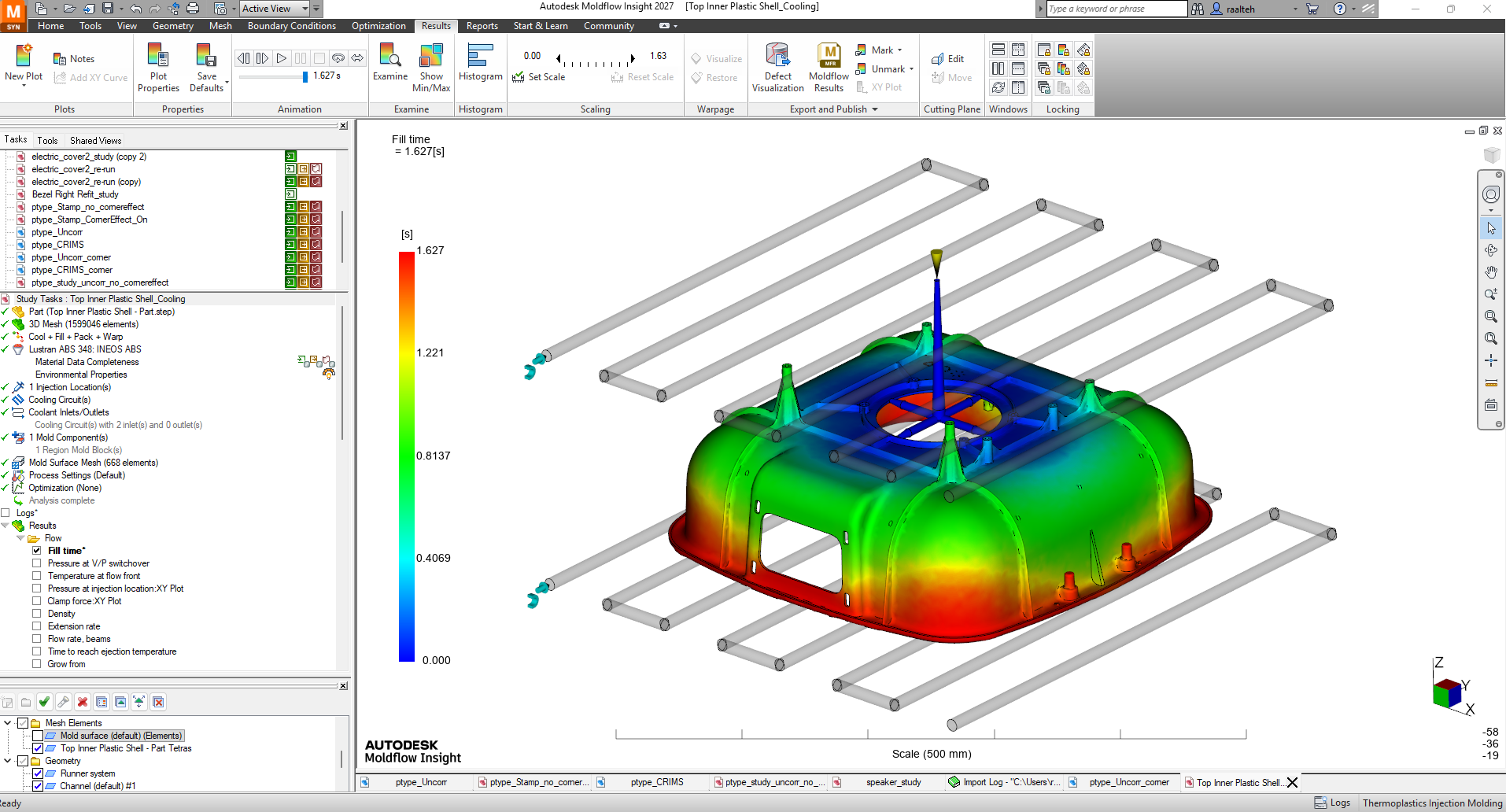
Task: Check the Pressure at V/P switchover result
Action: 37,563
